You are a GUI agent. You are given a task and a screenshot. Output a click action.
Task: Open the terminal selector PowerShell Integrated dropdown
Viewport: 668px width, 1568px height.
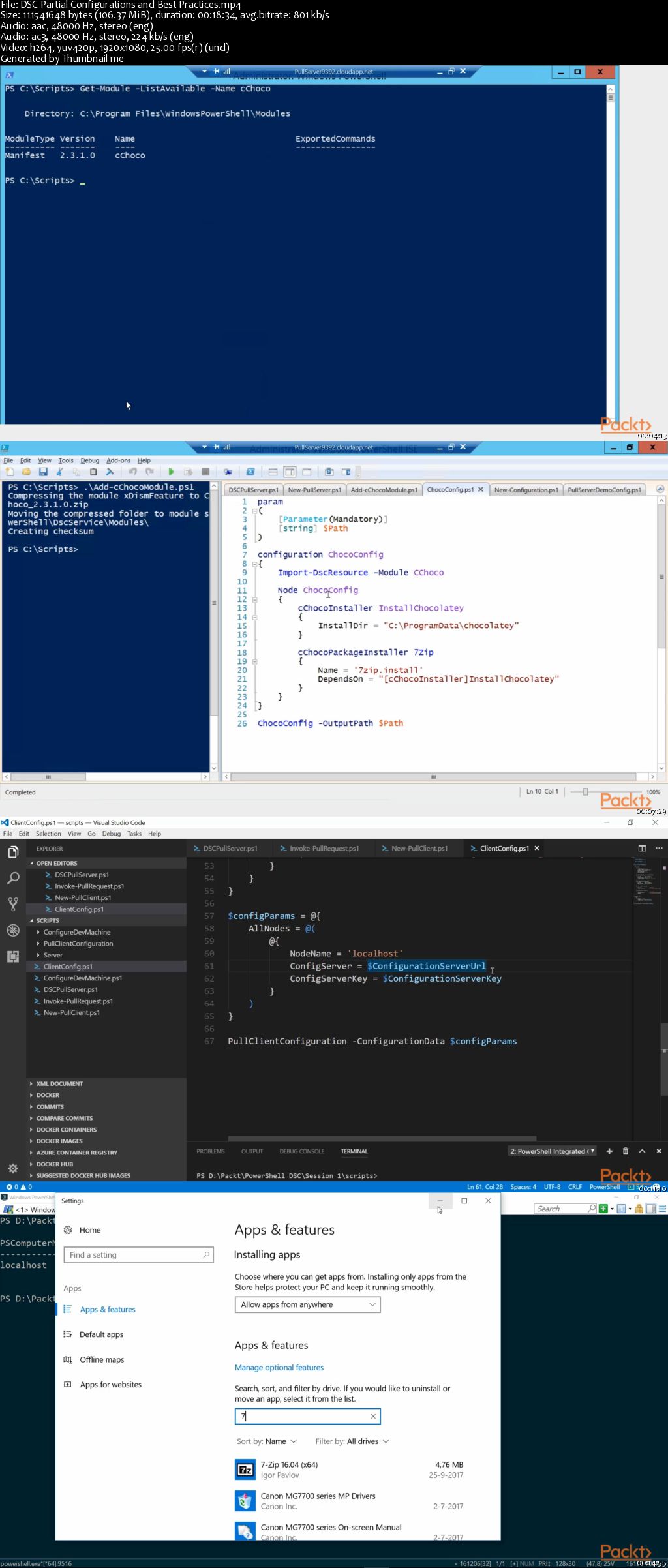tap(552, 1151)
